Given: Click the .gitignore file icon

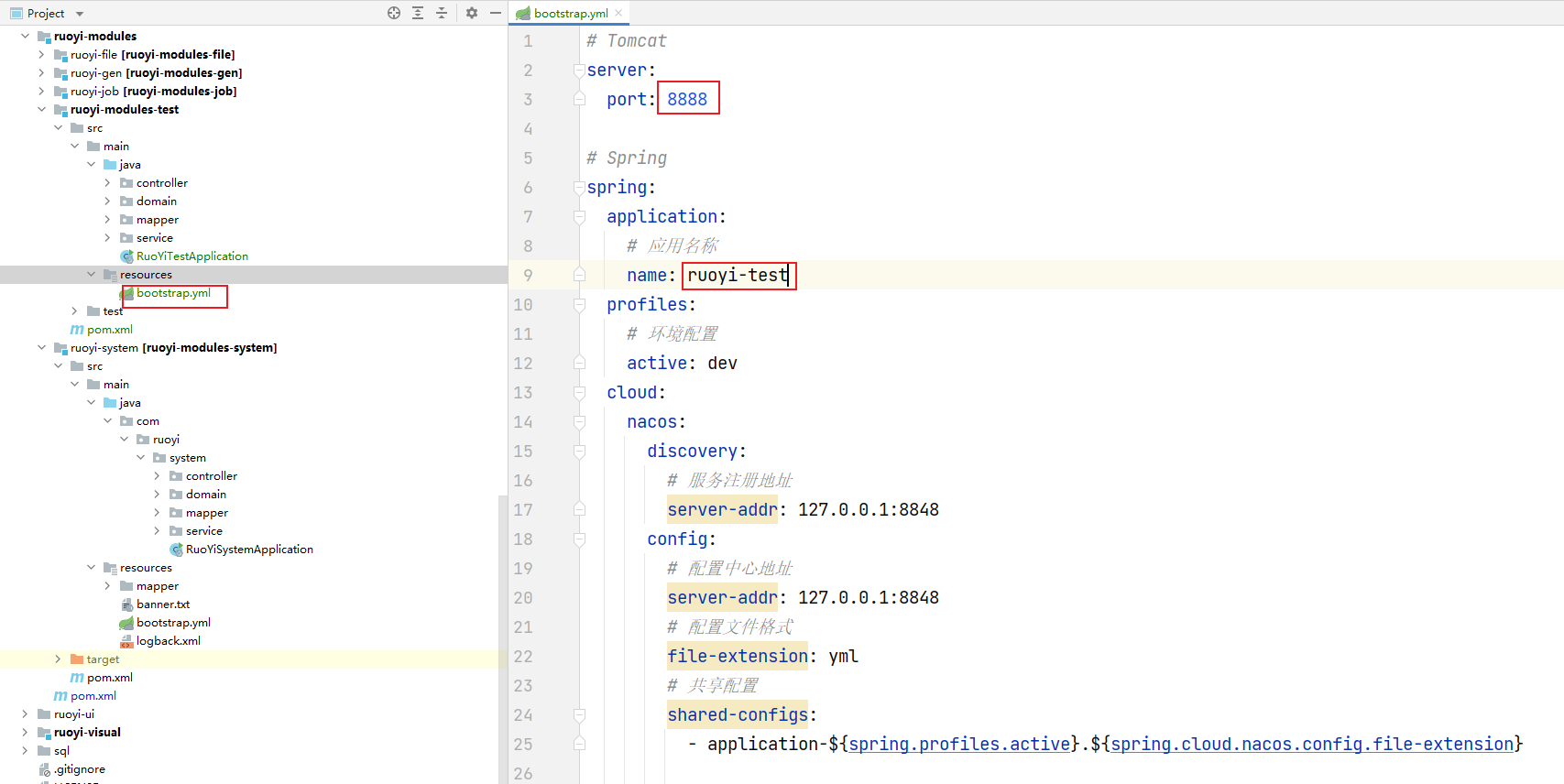Looking at the screenshot, I should tap(44, 769).
